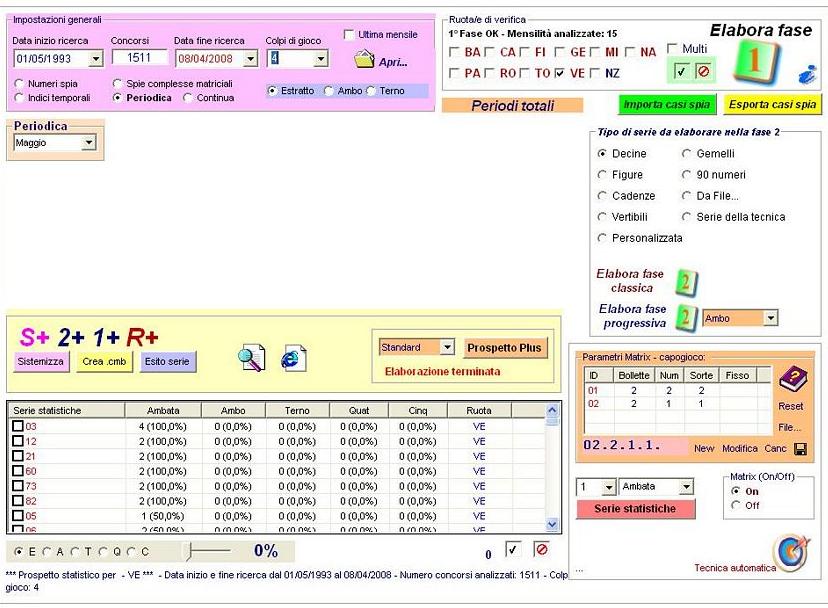828x608 pixels.
Task: Launch Tecnica automatica target icon
Action: [x=791, y=552]
